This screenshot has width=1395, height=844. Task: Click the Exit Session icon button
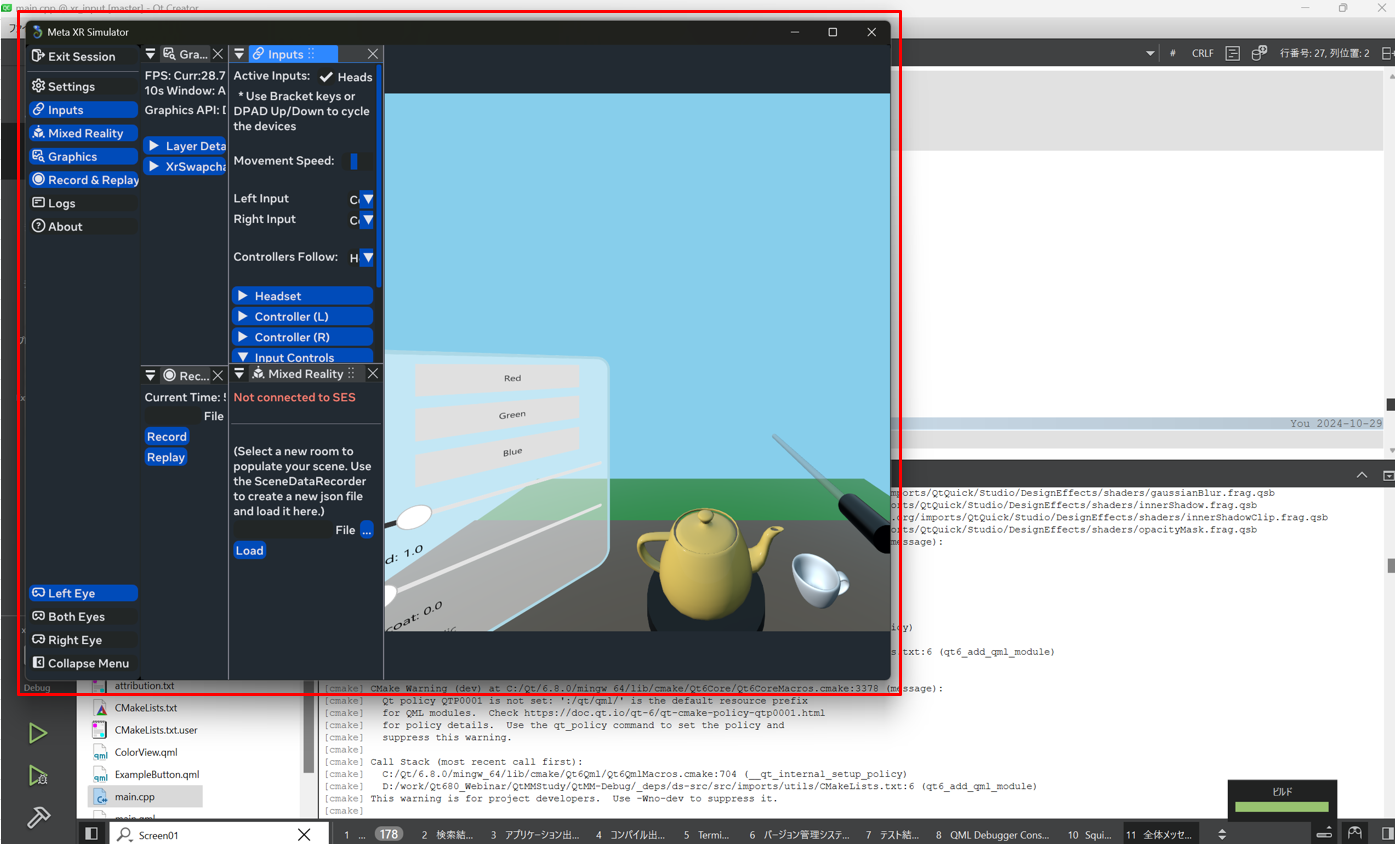pos(38,57)
